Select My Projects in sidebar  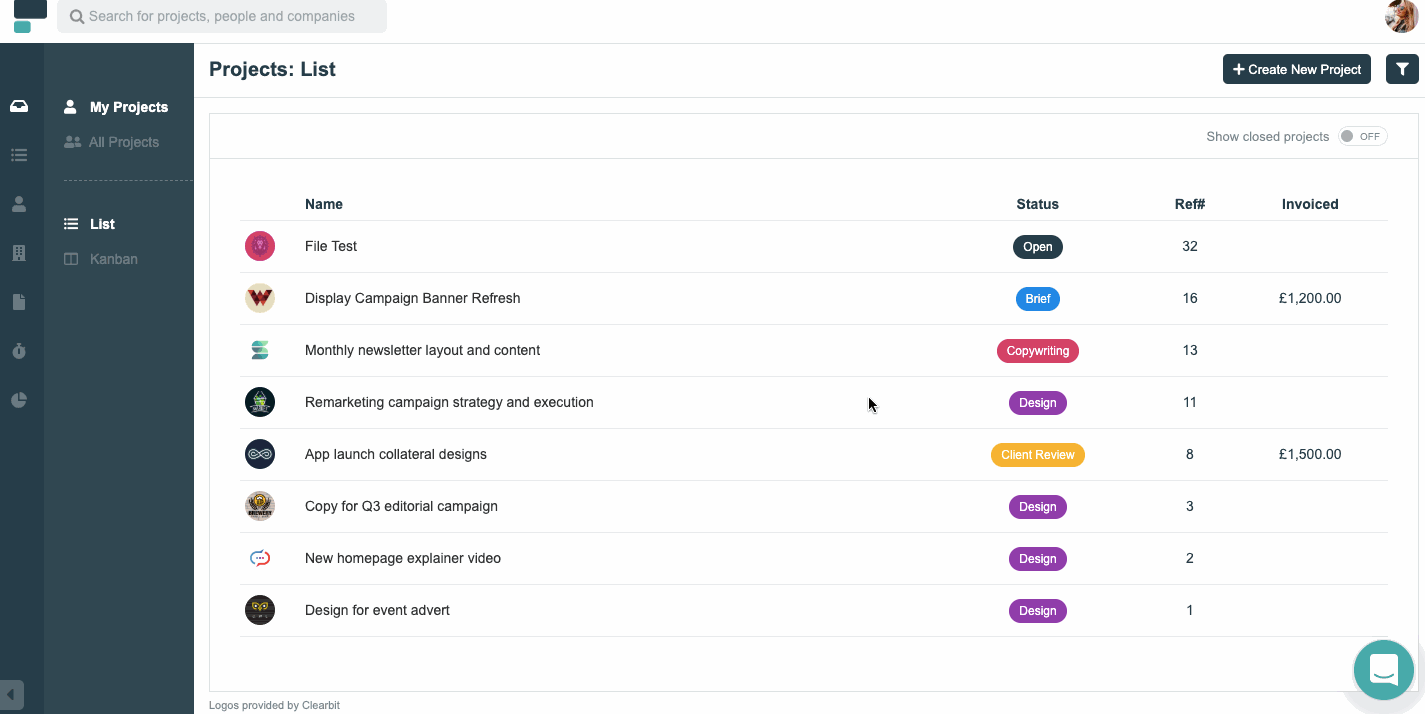point(128,107)
